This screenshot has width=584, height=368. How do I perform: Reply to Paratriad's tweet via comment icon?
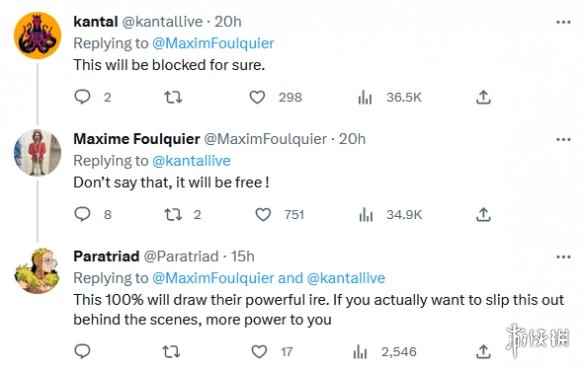click(x=82, y=351)
